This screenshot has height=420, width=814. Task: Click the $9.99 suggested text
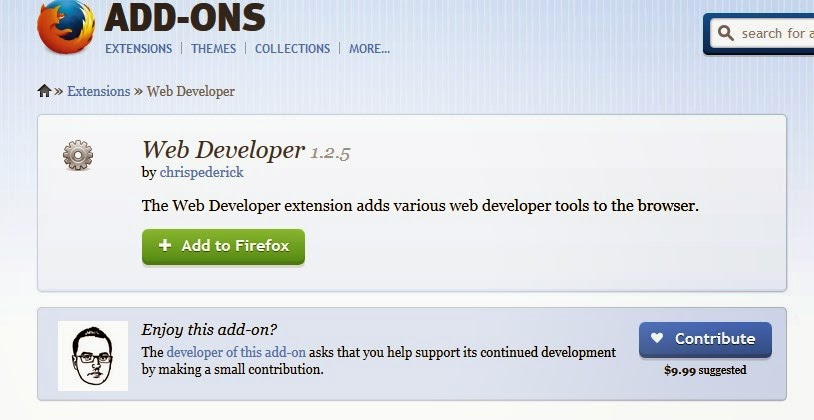point(705,370)
